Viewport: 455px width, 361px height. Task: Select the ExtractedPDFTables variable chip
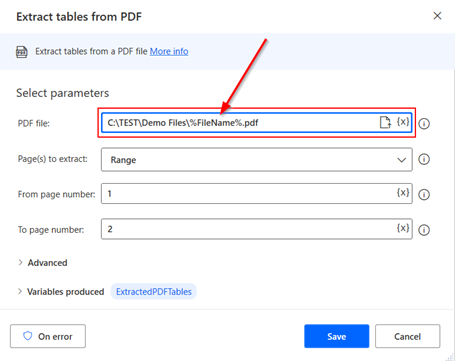(154, 292)
